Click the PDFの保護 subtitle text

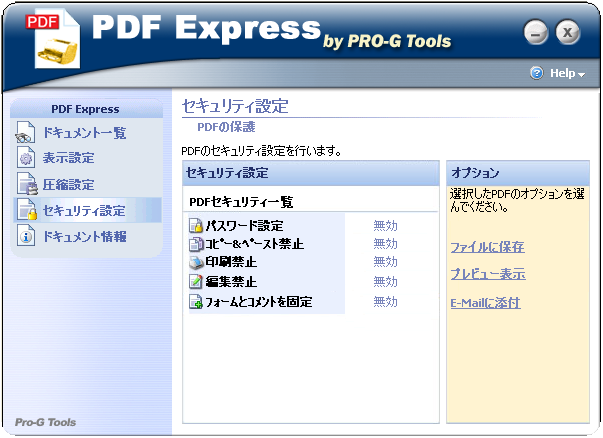pyautogui.click(x=226, y=127)
